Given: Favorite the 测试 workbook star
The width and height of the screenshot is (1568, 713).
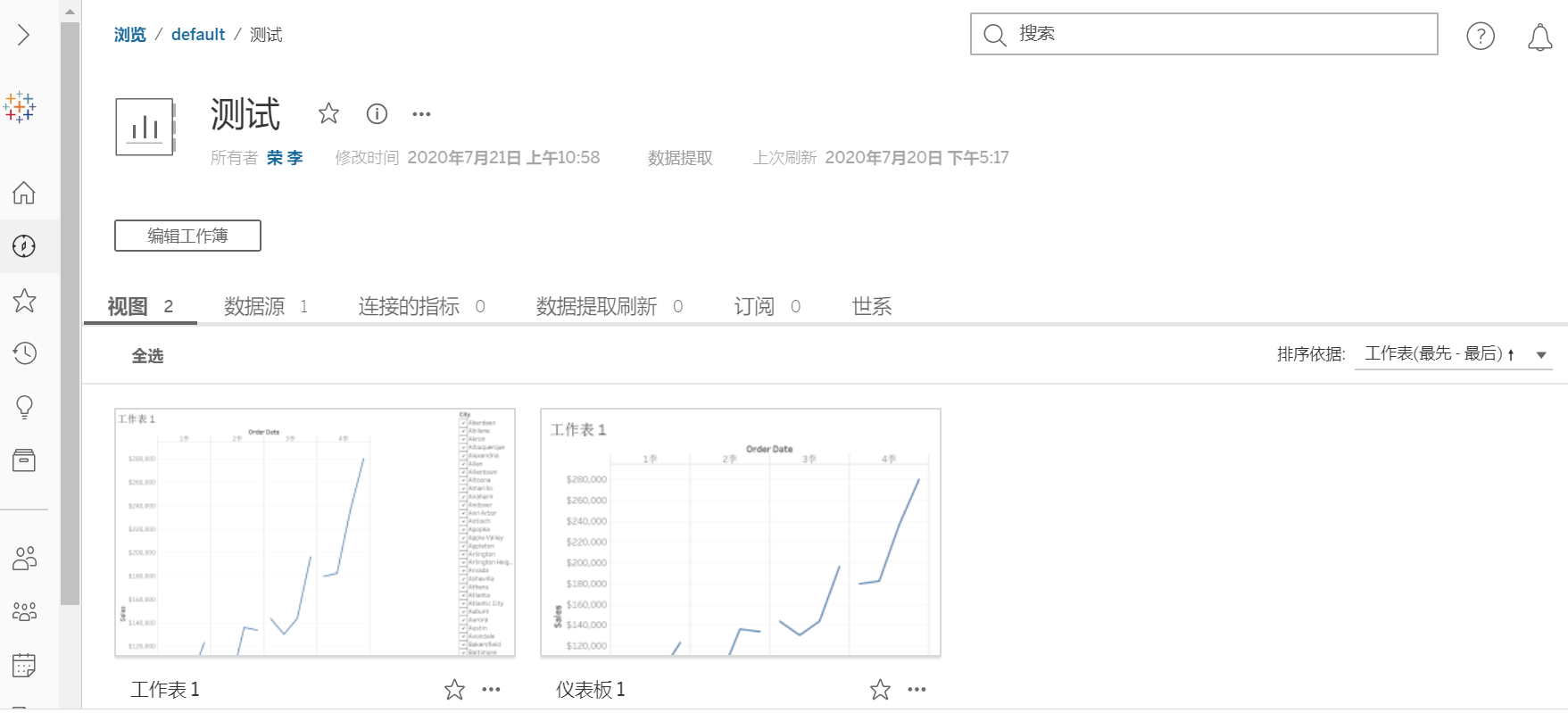Looking at the screenshot, I should click(x=328, y=113).
